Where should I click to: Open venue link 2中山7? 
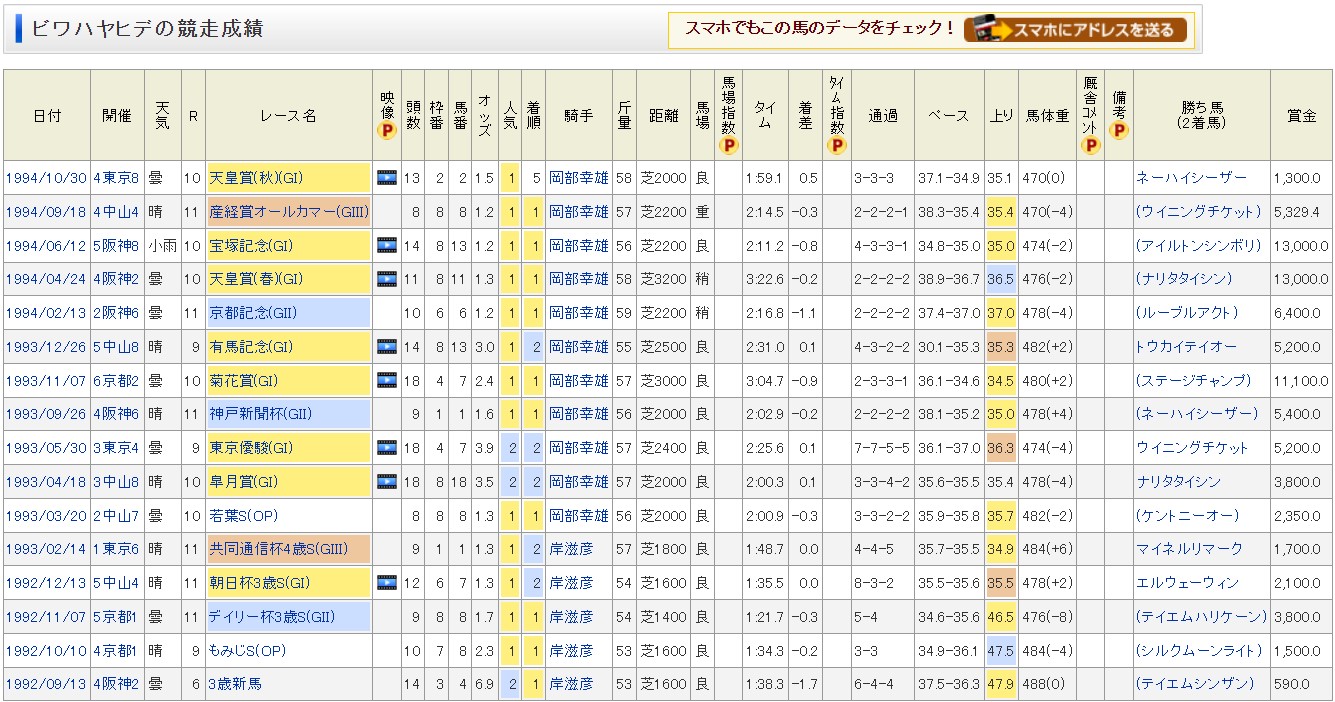(x=115, y=516)
